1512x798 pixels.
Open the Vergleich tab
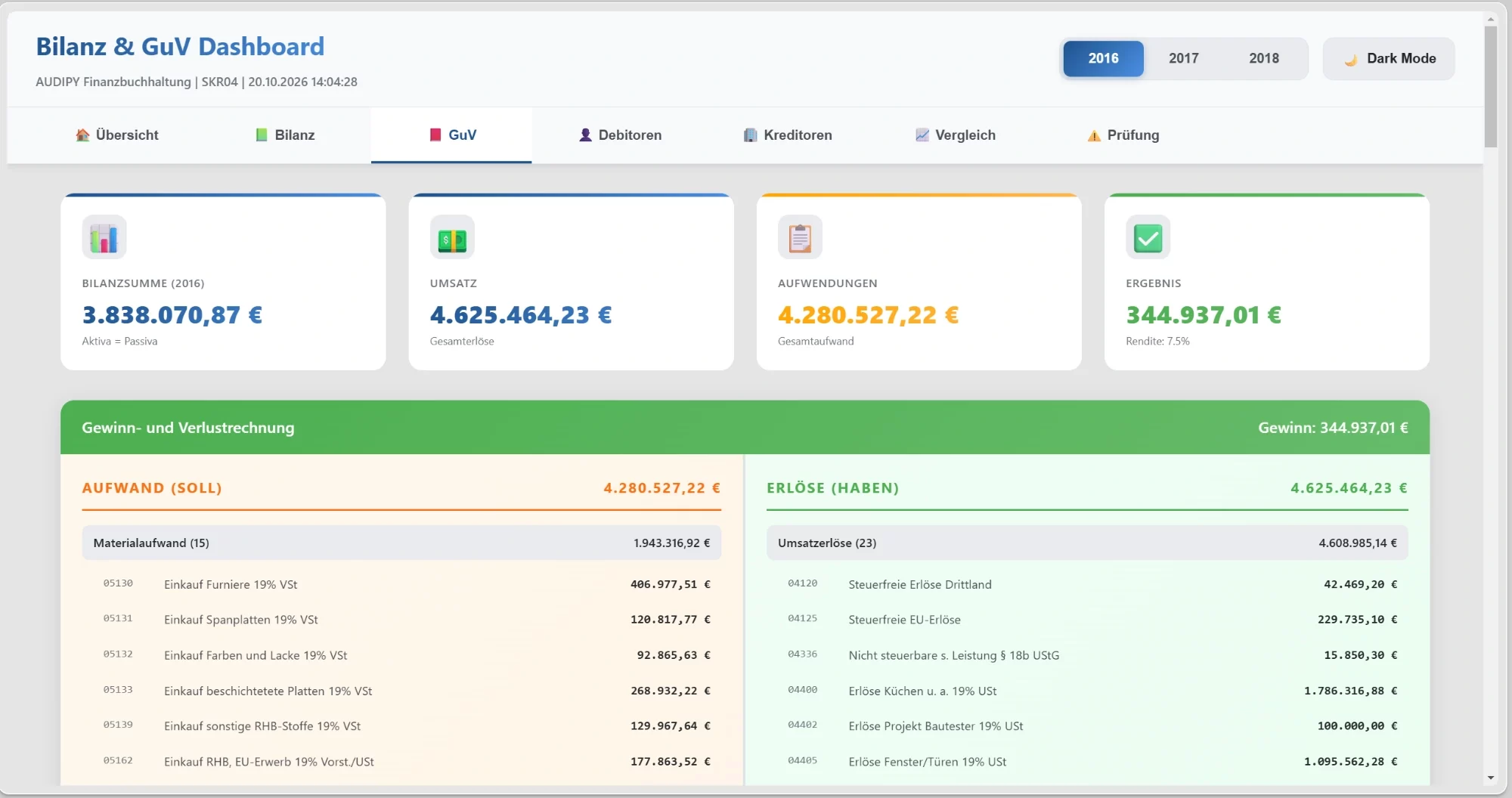point(956,135)
